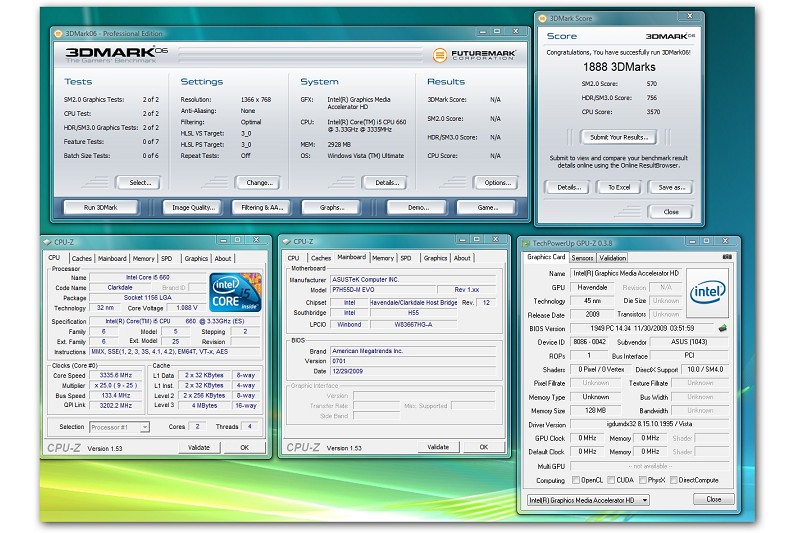Enable the OpenCL checkbox in GPU-Z
Image resolution: width=800 pixels, height=533 pixels.
[x=576, y=480]
